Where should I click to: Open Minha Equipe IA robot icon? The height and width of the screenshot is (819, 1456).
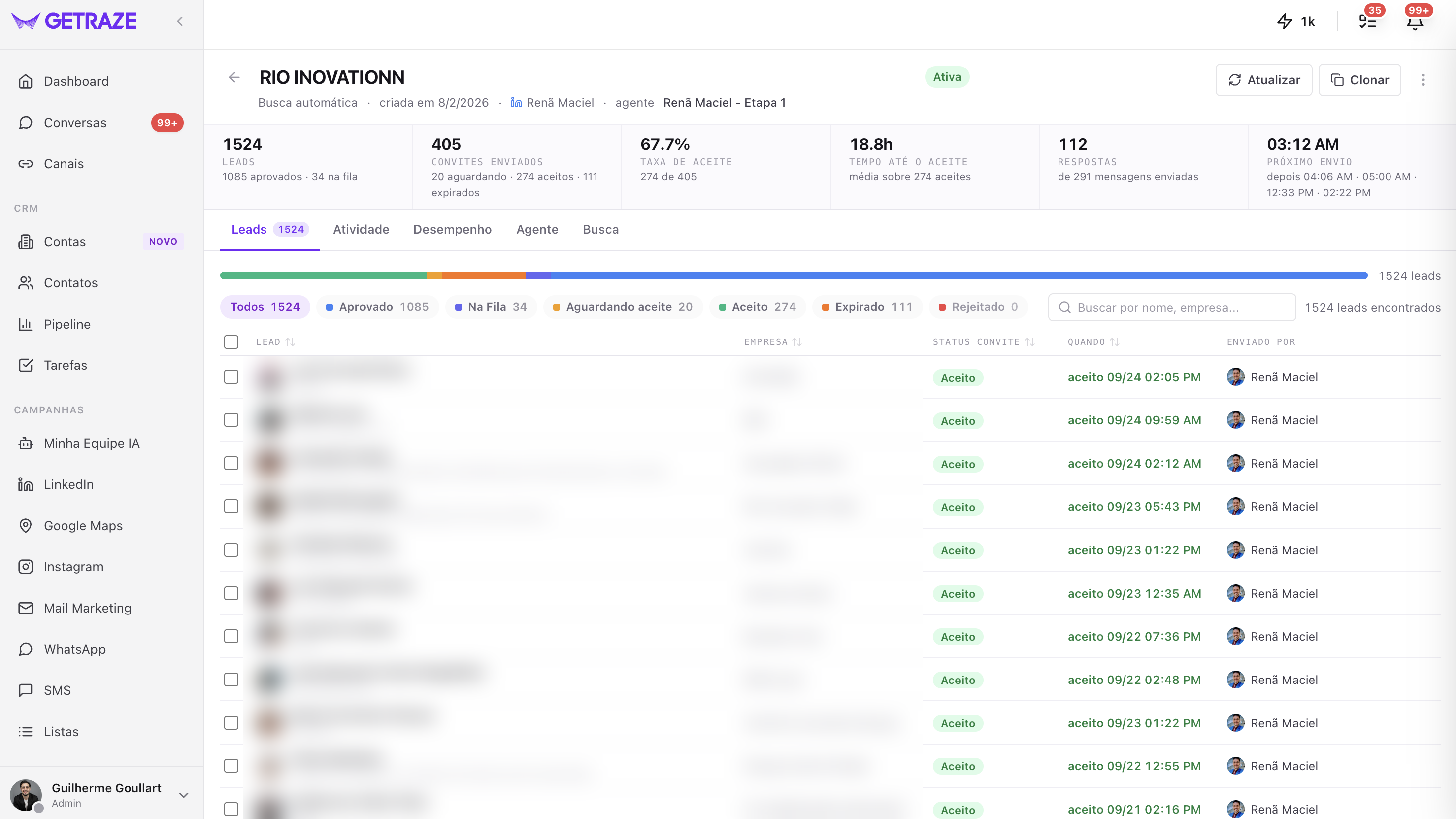(x=25, y=443)
